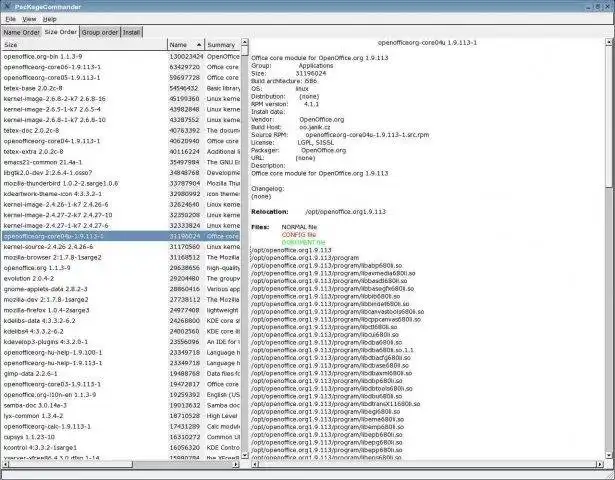
Task: Select the gnome-applets-data 2.8.2-3 package
Action: click(x=121, y=289)
